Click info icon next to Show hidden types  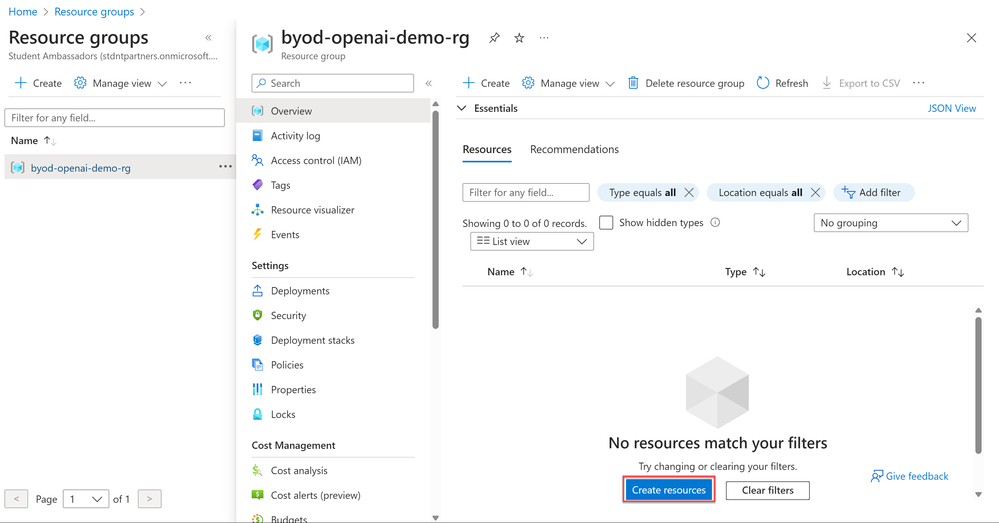coord(715,222)
